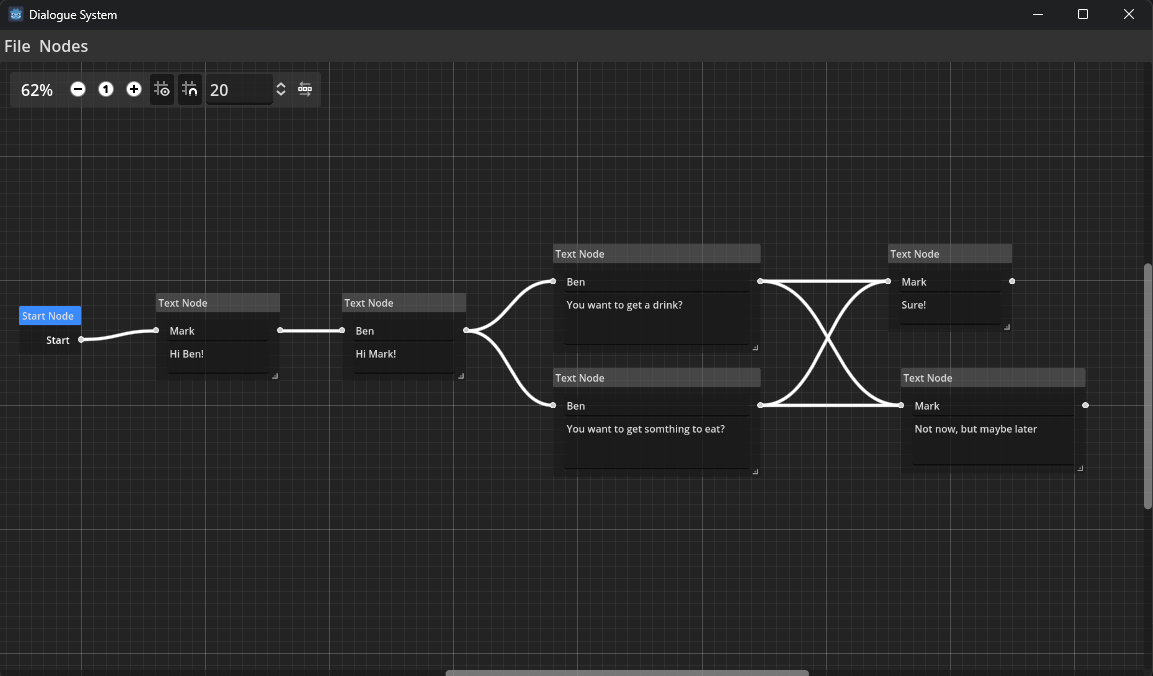Click output port of 'Not now' node

tap(1085, 405)
